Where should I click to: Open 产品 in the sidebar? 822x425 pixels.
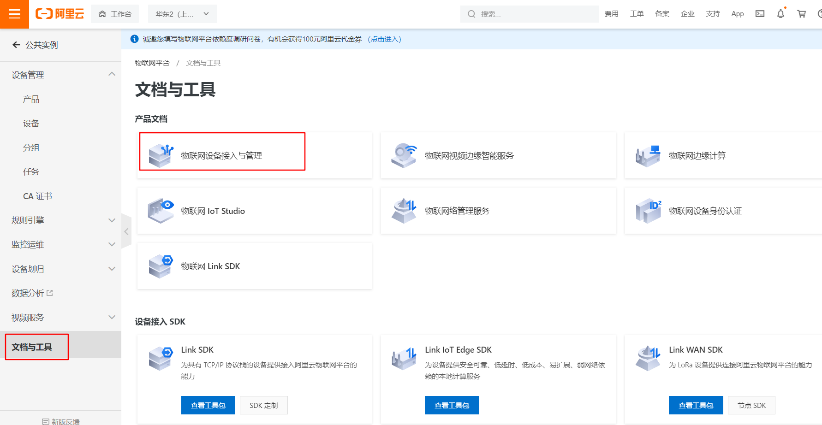[31, 99]
